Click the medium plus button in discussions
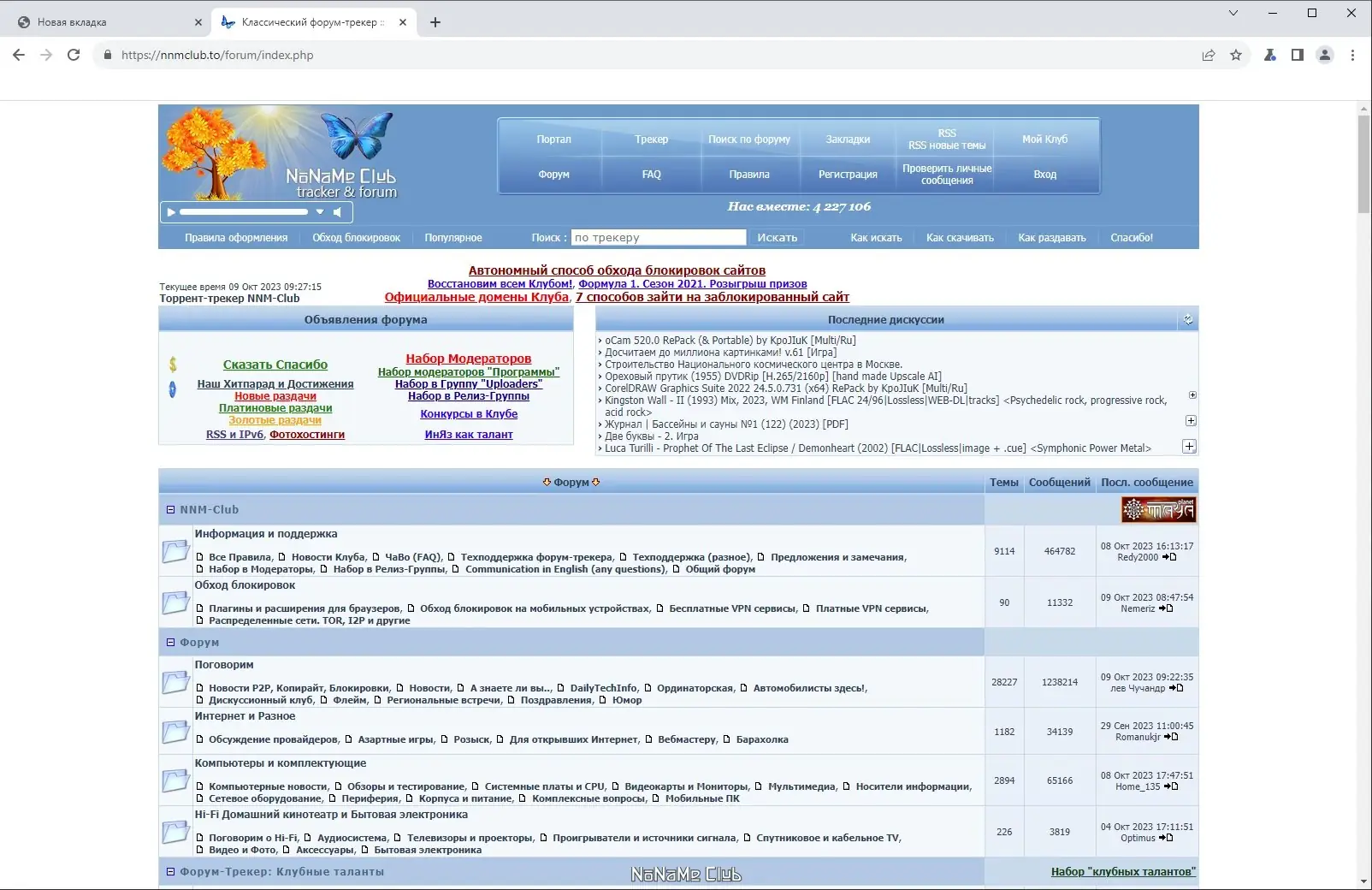The image size is (1372, 890). point(1191,421)
